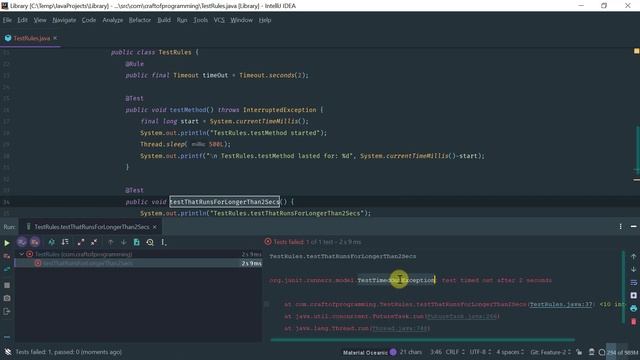
Task: Open the VCS menu
Action: tap(219, 20)
